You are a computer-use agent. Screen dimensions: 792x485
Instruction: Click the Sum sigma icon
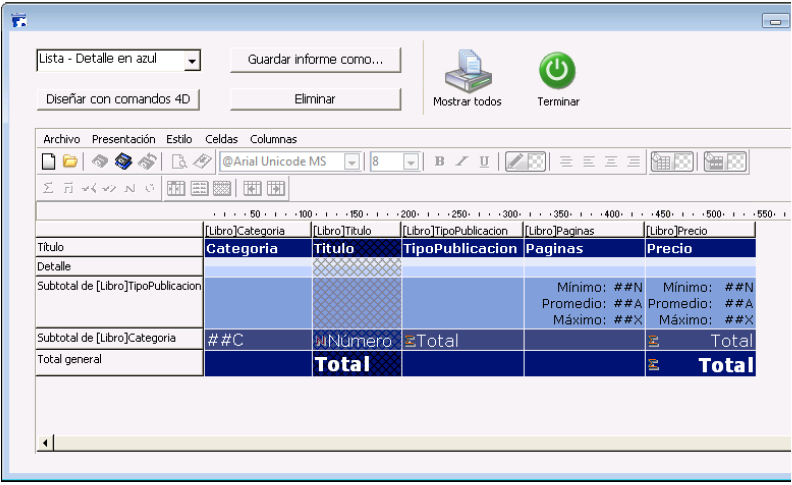click(x=48, y=188)
